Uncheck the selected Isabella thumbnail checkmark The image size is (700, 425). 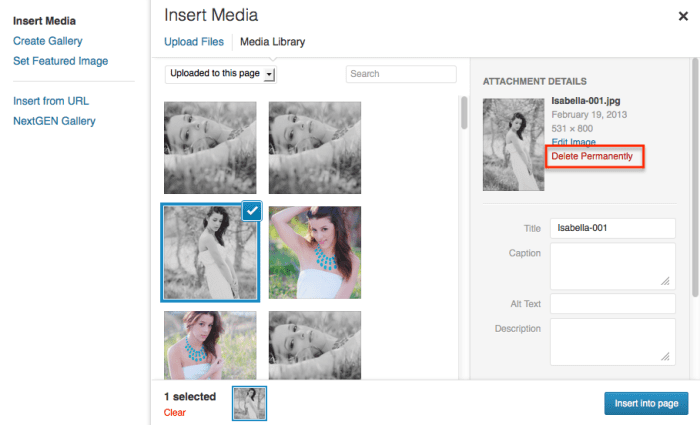[x=252, y=211]
